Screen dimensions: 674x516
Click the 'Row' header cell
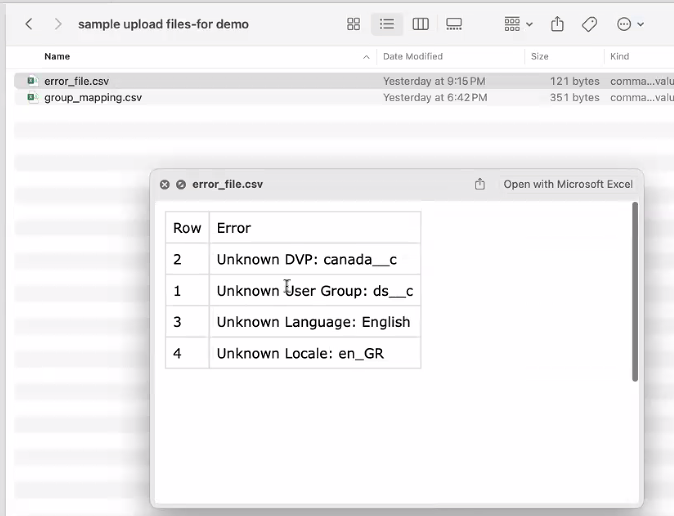pos(187,227)
